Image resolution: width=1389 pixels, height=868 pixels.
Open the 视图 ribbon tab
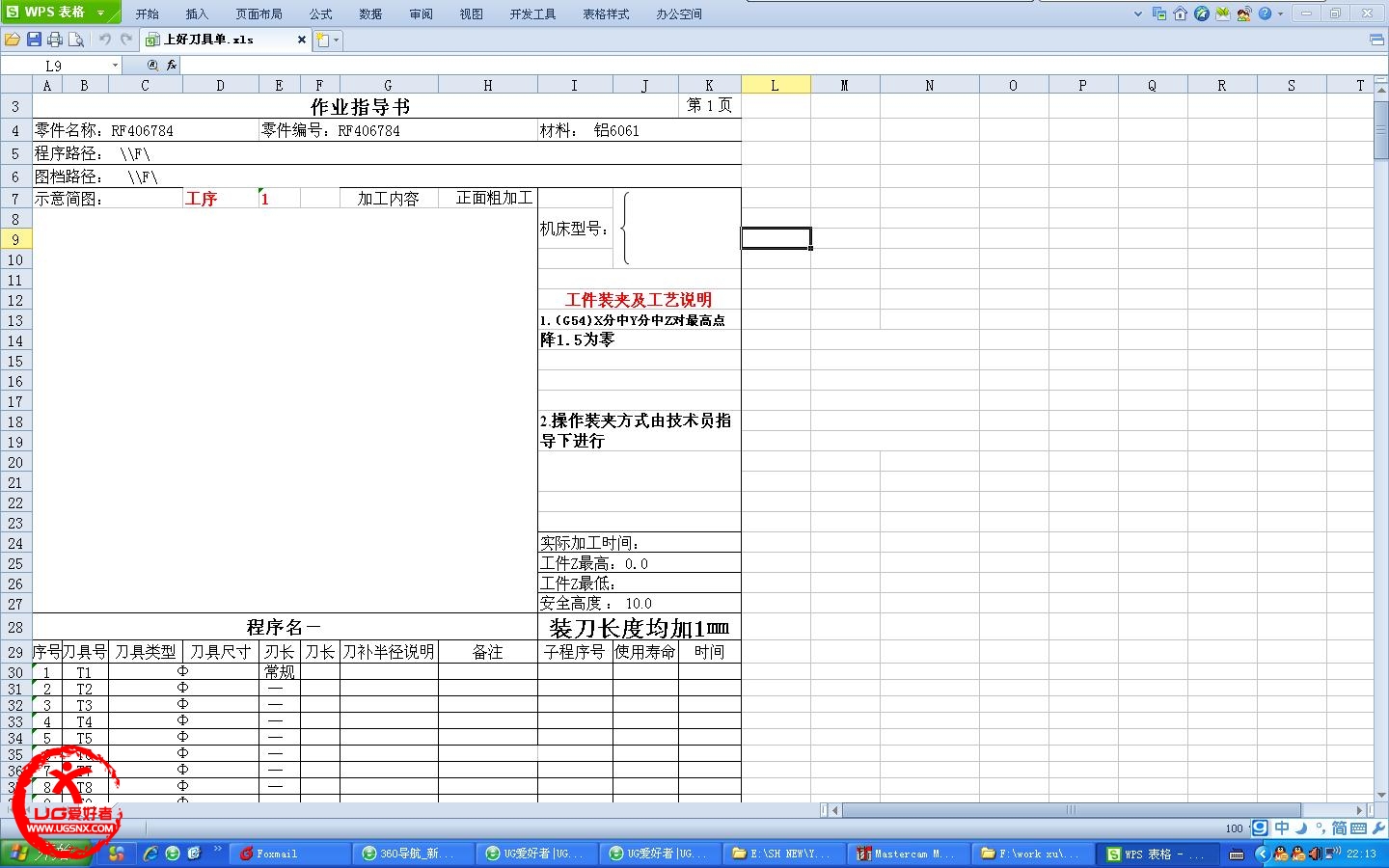471,14
